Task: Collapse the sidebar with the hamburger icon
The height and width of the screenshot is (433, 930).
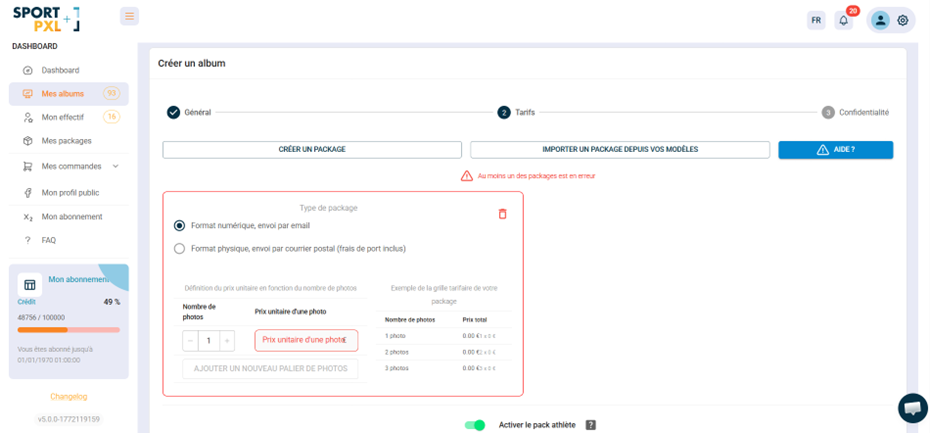Action: pyautogui.click(x=129, y=16)
